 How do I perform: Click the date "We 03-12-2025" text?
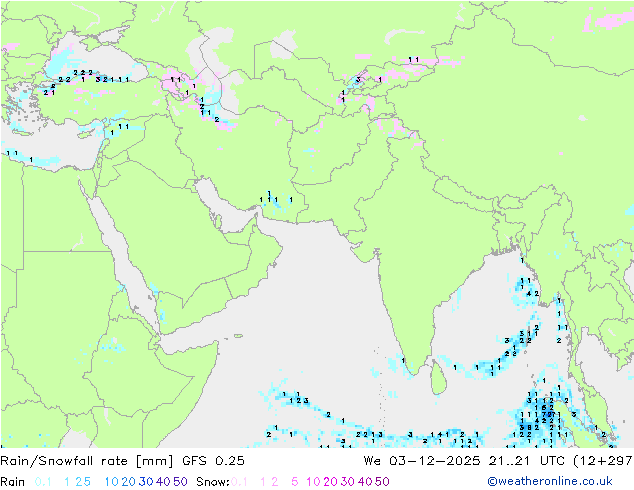click(422, 461)
